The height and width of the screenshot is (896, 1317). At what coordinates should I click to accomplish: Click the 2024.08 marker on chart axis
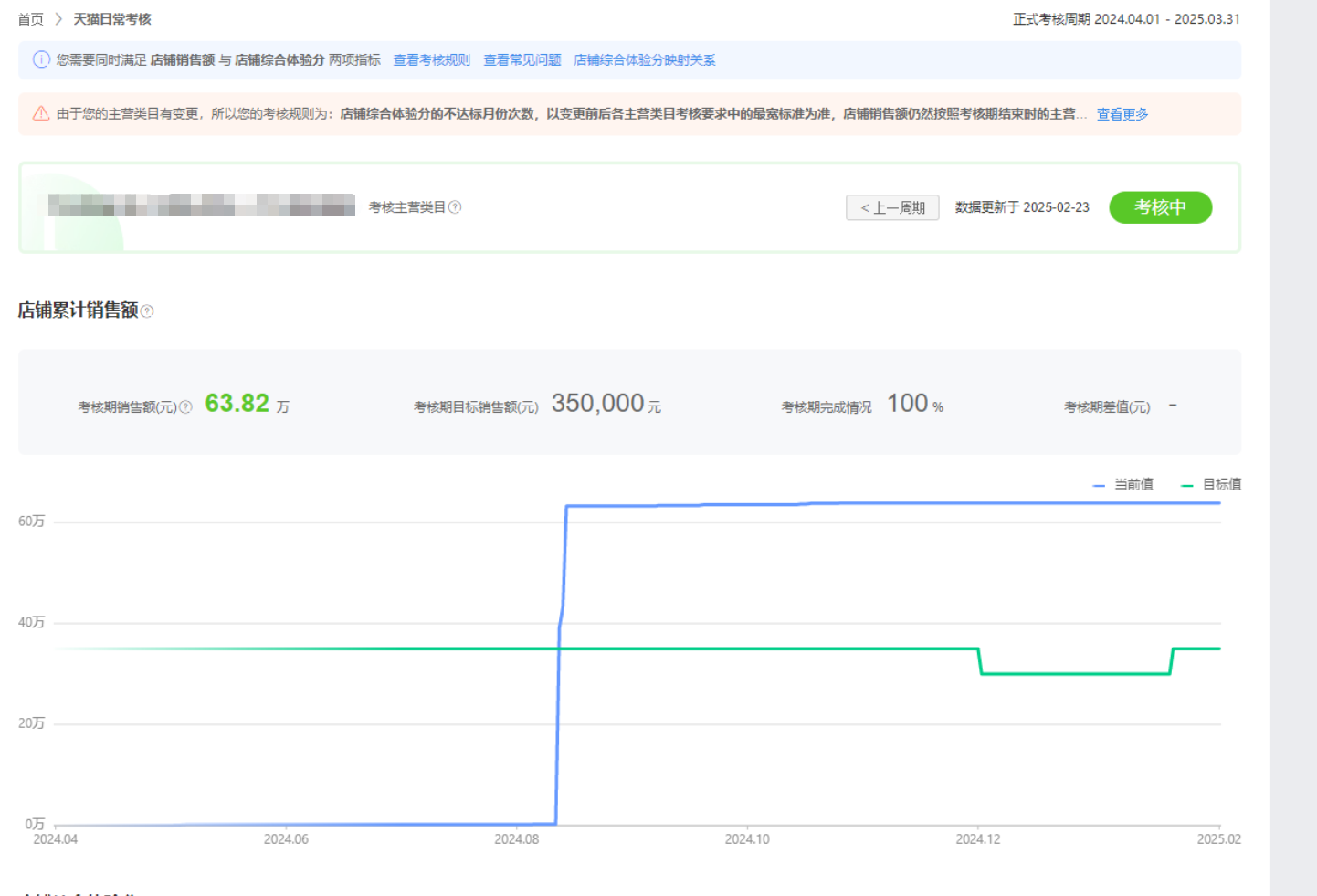click(516, 838)
